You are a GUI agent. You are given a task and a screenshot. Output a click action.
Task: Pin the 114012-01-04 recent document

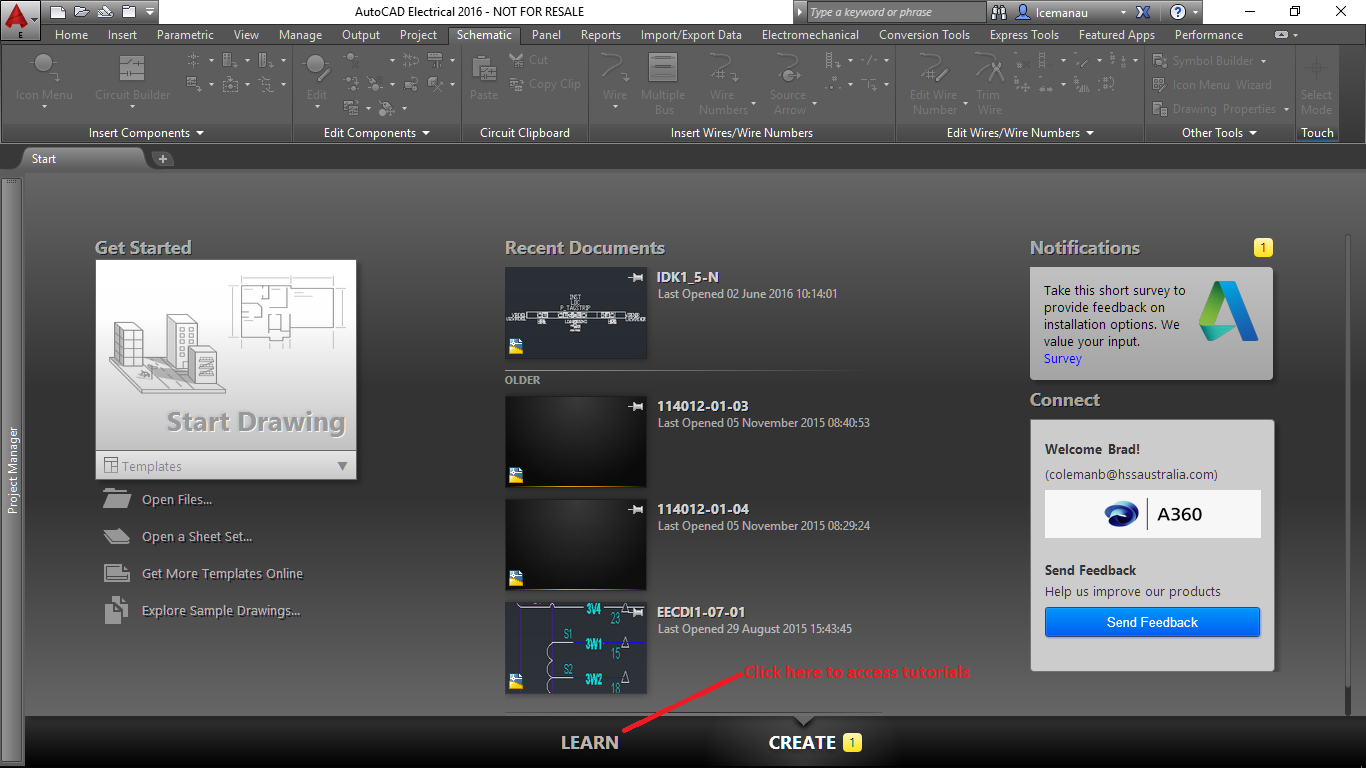pyautogui.click(x=634, y=509)
